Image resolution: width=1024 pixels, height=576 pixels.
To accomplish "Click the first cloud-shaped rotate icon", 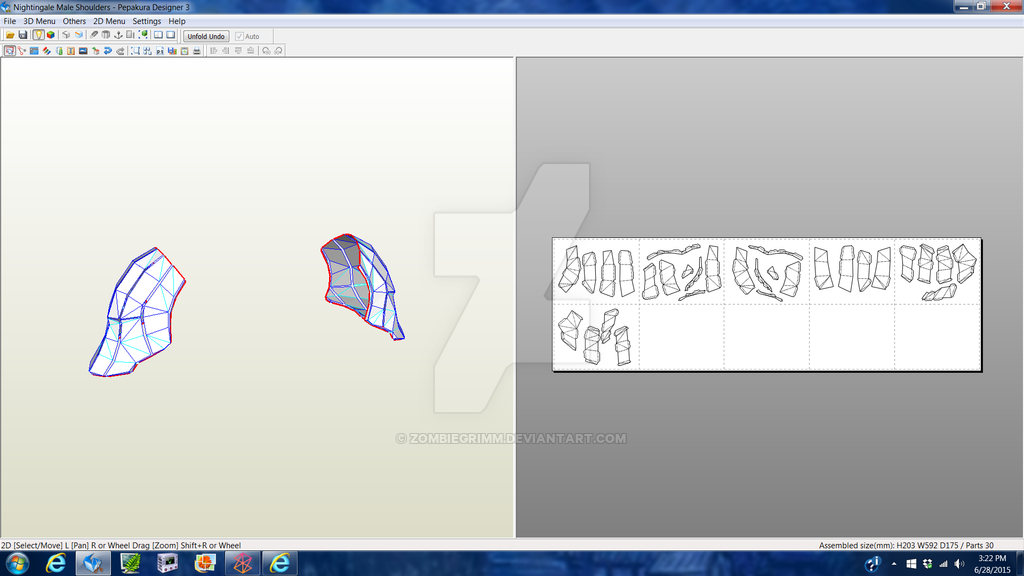I will [266, 50].
